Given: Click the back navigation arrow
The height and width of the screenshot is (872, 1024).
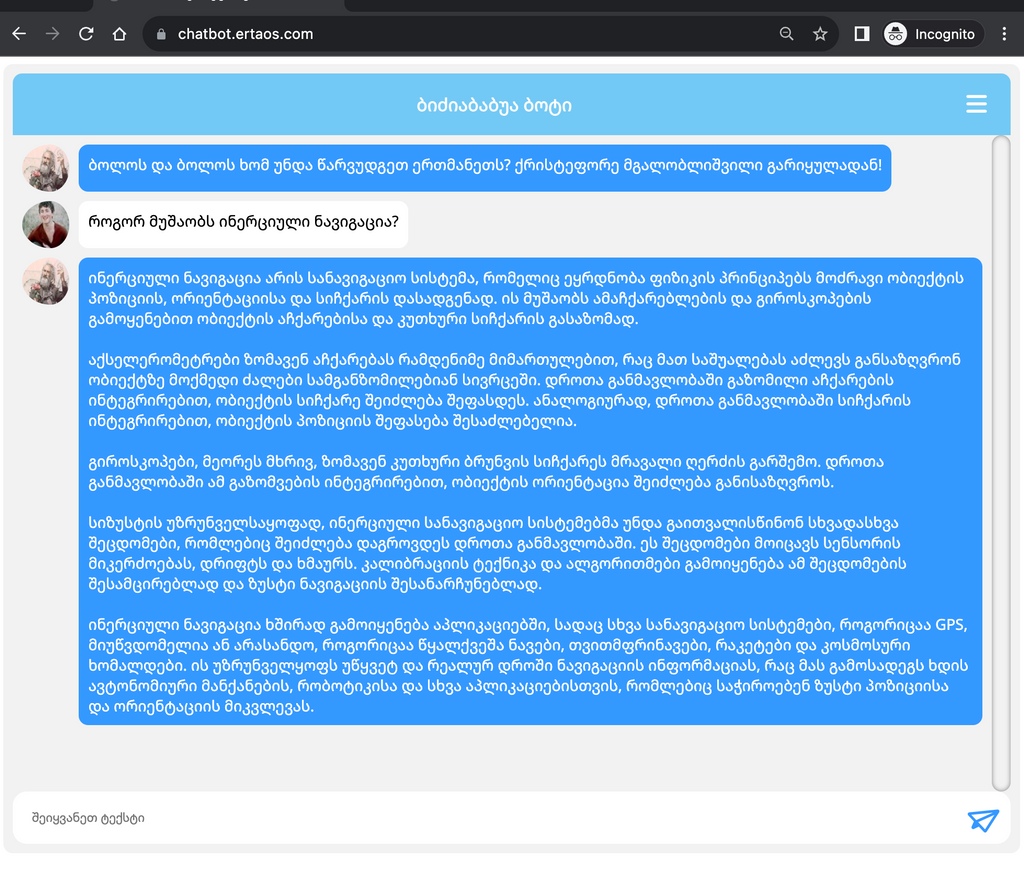Looking at the screenshot, I should [x=18, y=33].
